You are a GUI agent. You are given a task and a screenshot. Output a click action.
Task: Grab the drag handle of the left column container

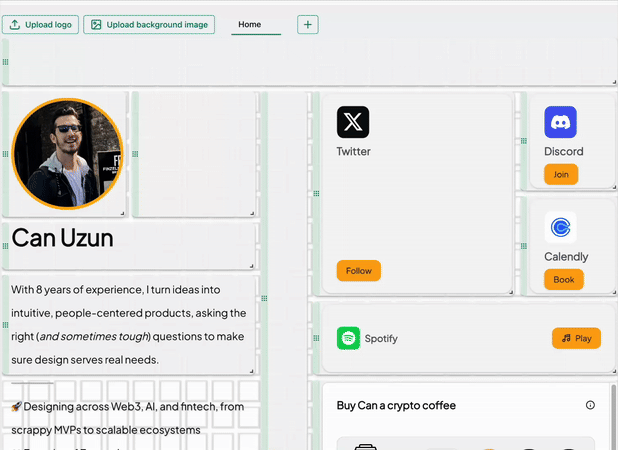click(x=264, y=298)
